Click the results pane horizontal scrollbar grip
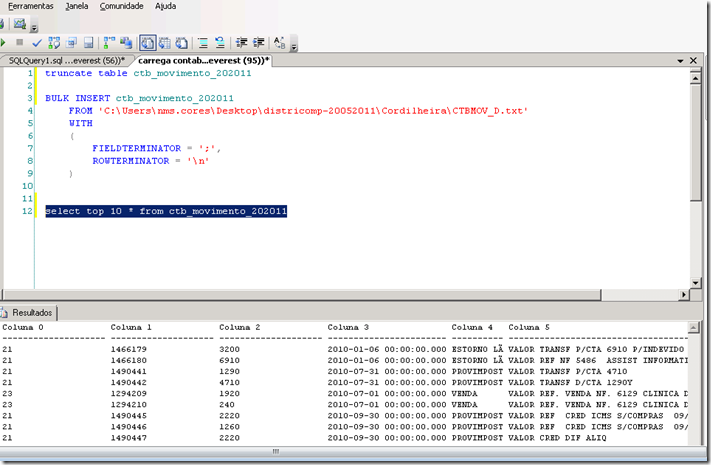711x465 pixels. (276, 452)
